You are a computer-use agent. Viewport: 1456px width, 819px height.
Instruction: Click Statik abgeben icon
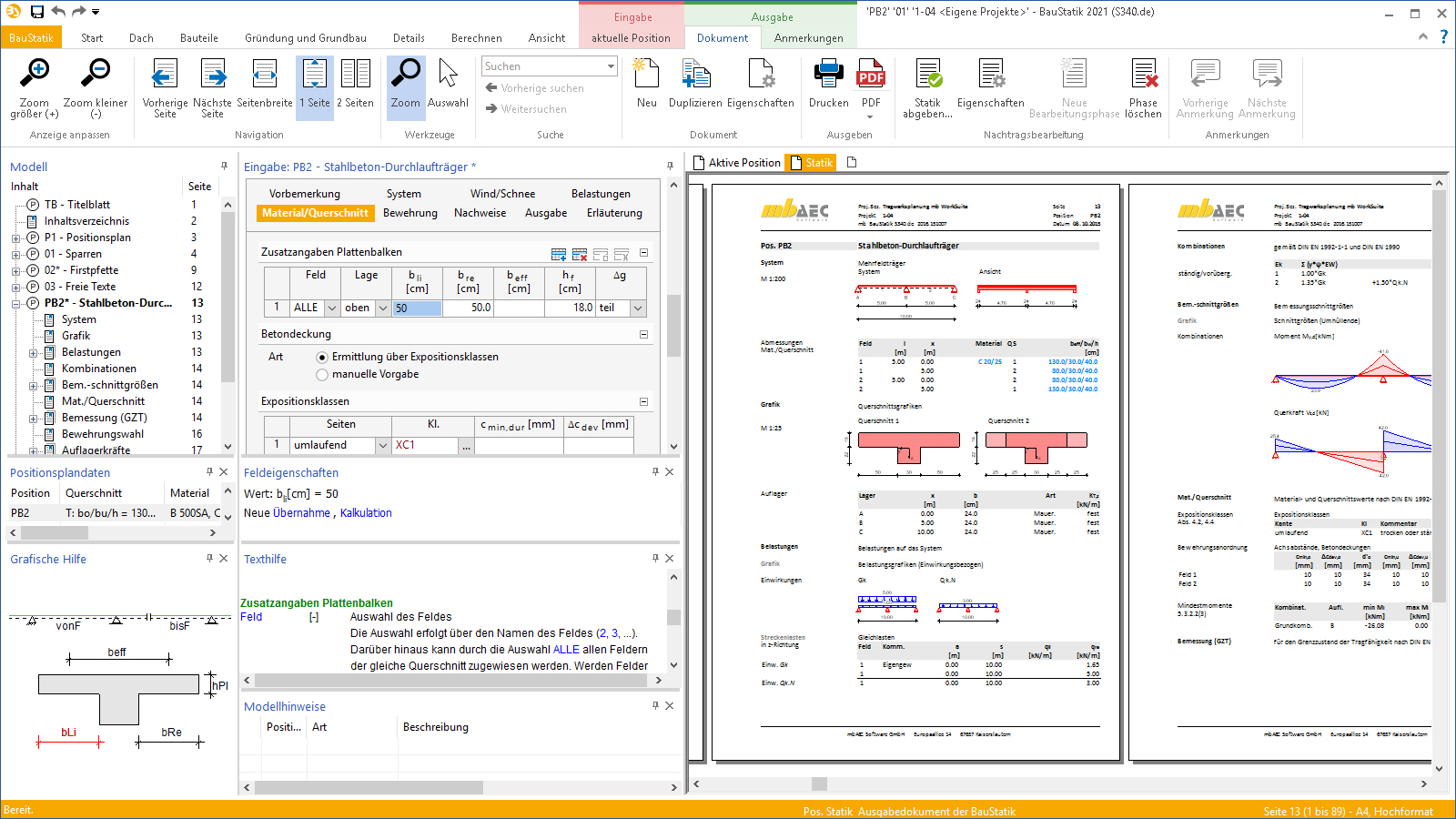[928, 75]
